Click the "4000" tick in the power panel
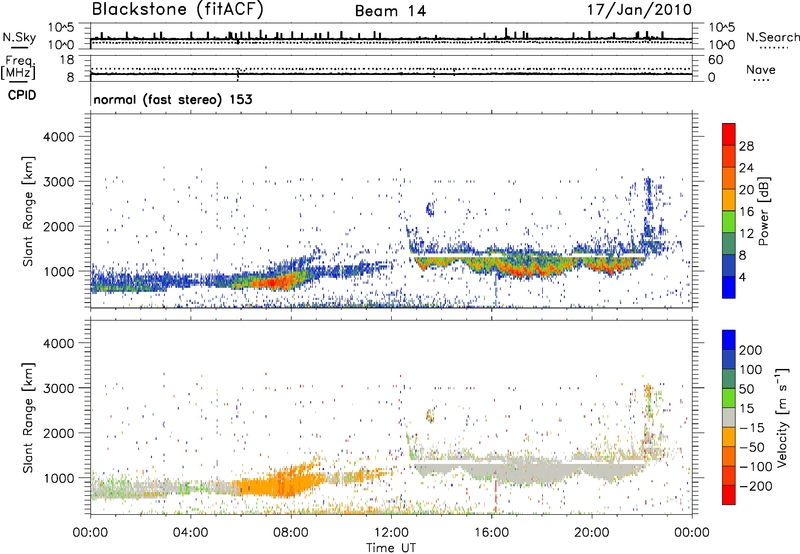800x554 pixels. point(58,137)
